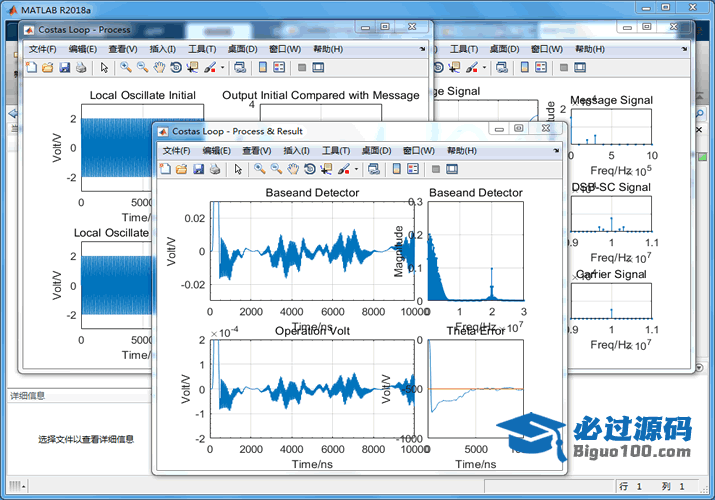Click Link Plot icon in Process & Result window
The image size is (715, 500).
(374, 169)
